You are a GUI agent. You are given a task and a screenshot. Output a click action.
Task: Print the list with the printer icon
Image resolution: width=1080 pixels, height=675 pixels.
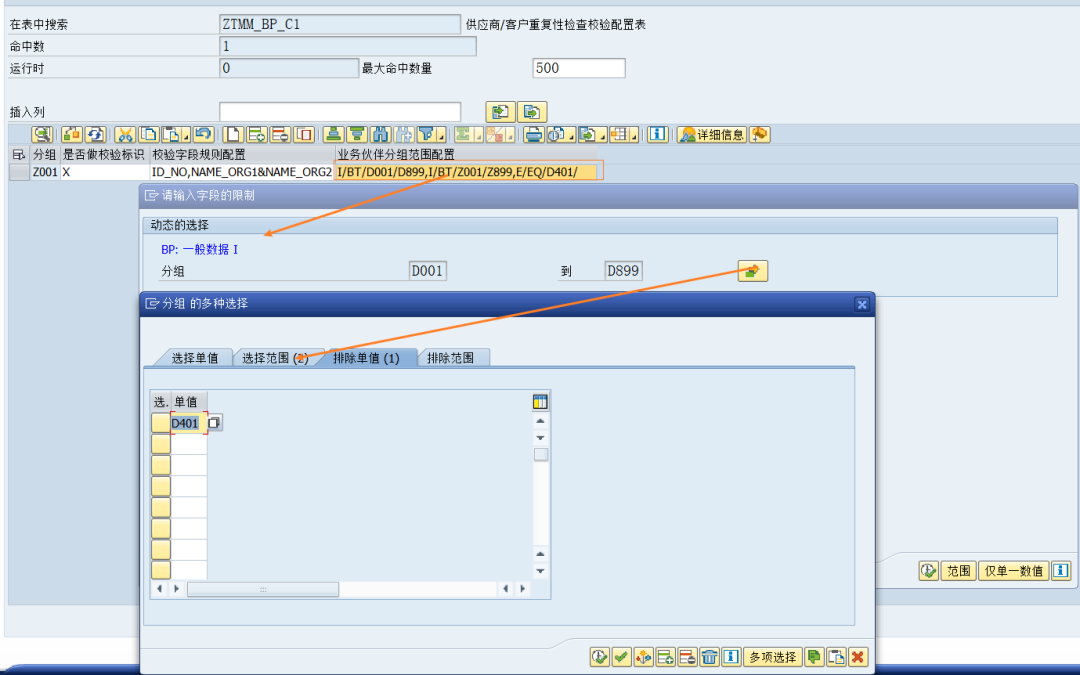(533, 134)
